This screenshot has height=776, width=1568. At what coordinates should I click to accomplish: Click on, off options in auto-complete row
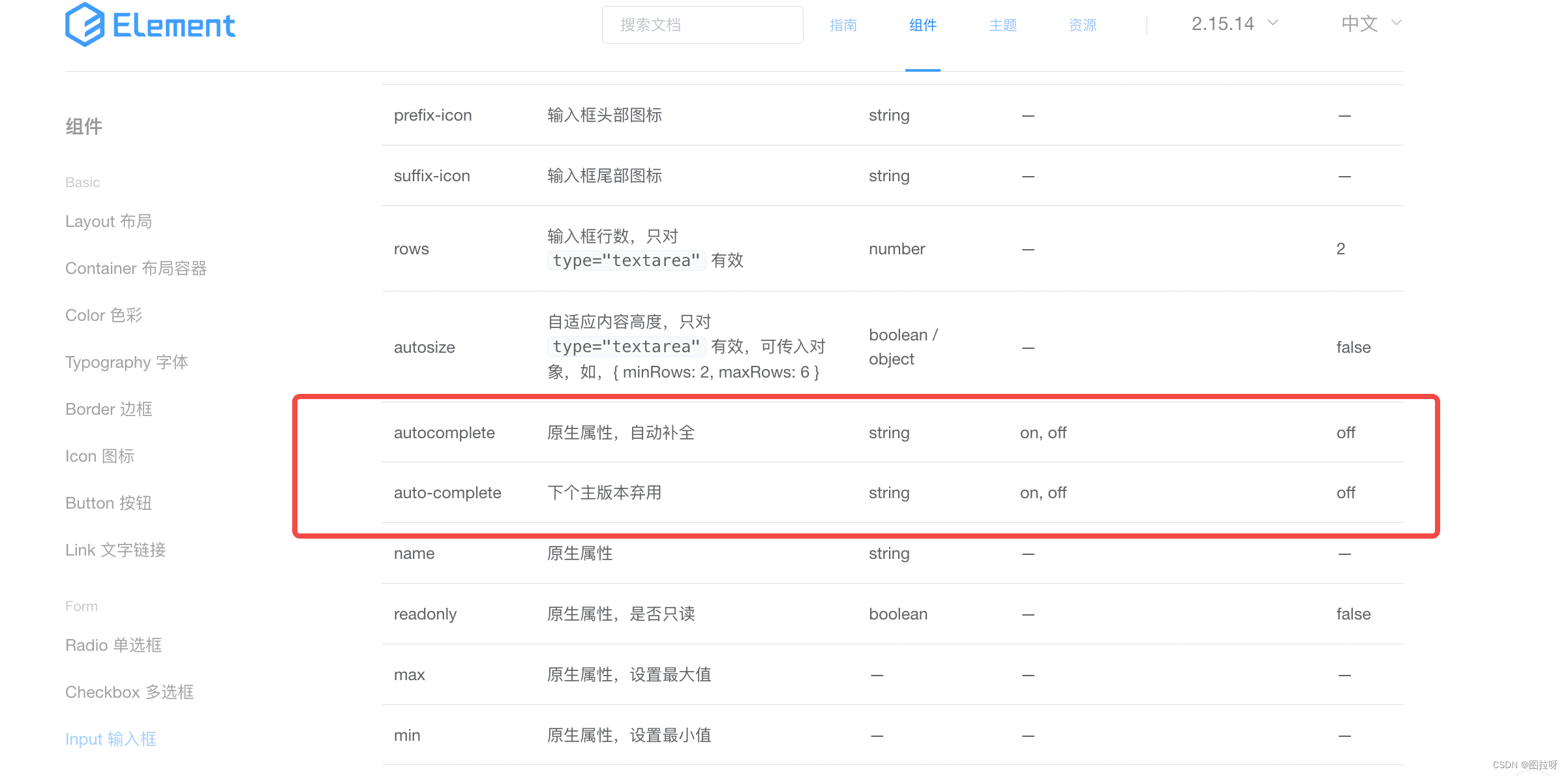1043,493
